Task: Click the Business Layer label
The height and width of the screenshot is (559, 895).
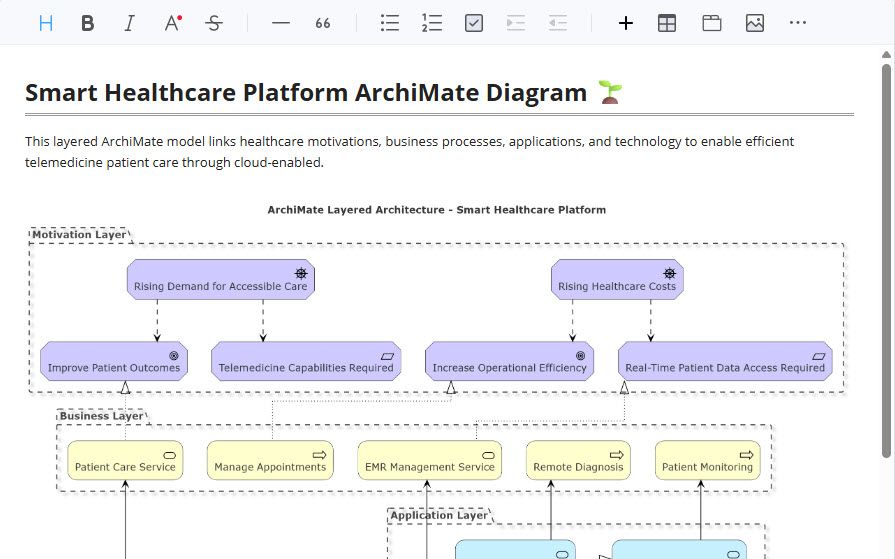Action: click(101, 416)
